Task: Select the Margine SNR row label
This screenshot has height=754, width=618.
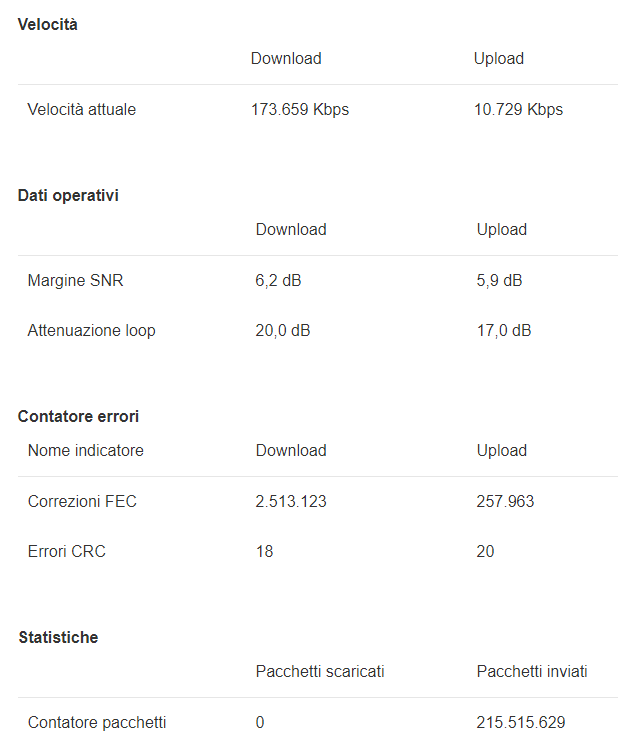Action: [76, 281]
